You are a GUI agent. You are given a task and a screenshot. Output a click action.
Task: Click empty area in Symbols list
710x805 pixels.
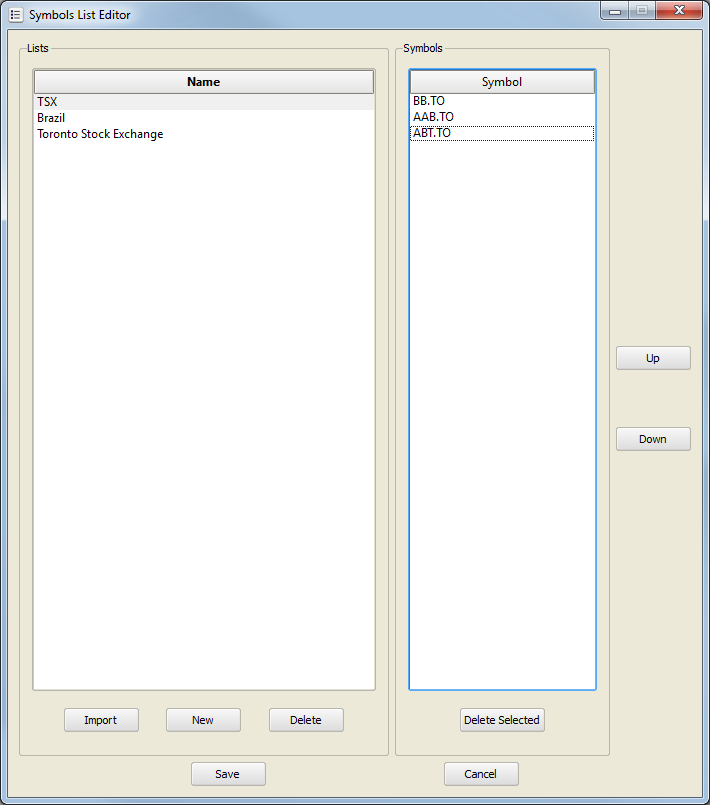tap(502, 400)
